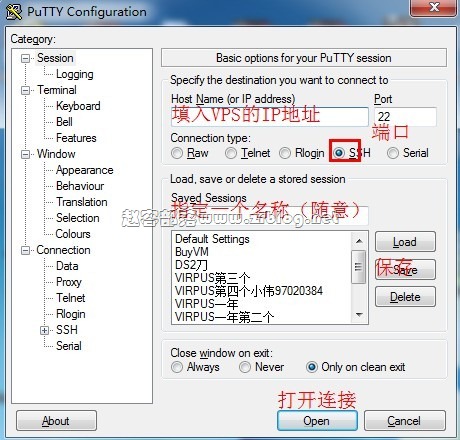460x440 pixels.
Task: Click the PuTTY icon in title bar
Action: [14, 12]
